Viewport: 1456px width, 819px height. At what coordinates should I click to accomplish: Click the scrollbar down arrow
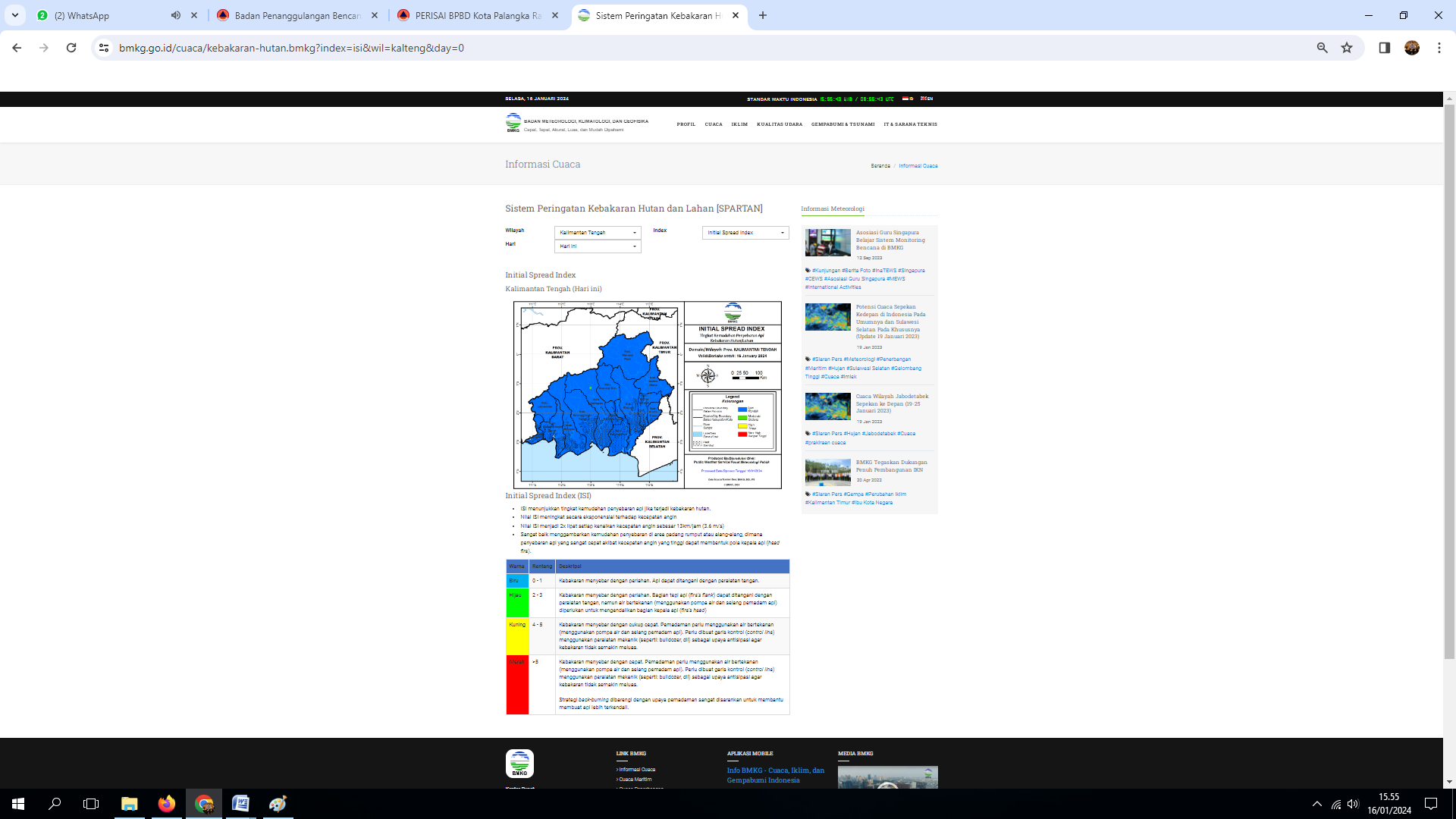pyautogui.click(x=1449, y=782)
